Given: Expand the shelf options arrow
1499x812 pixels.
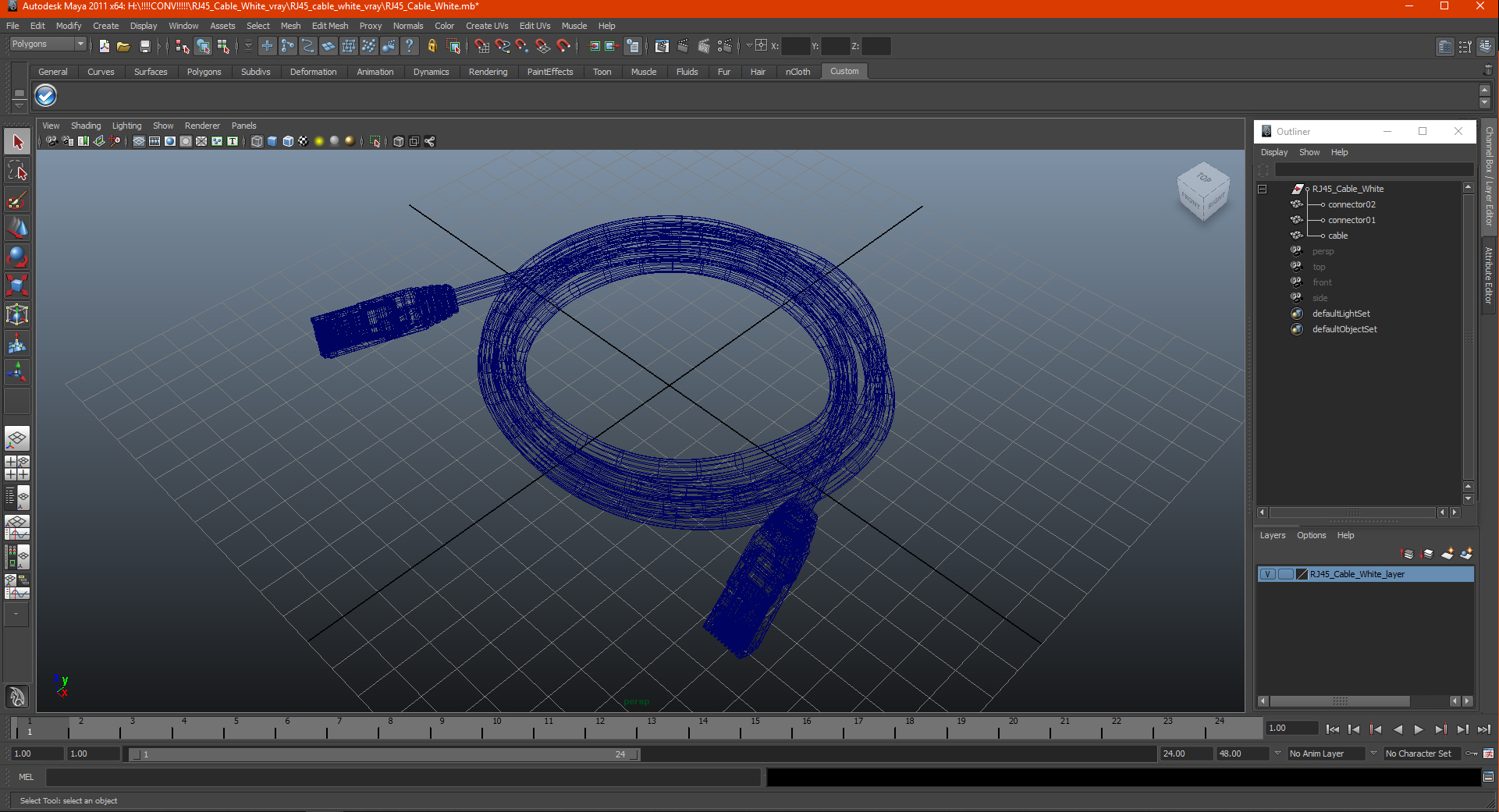Looking at the screenshot, I should pos(20,105).
